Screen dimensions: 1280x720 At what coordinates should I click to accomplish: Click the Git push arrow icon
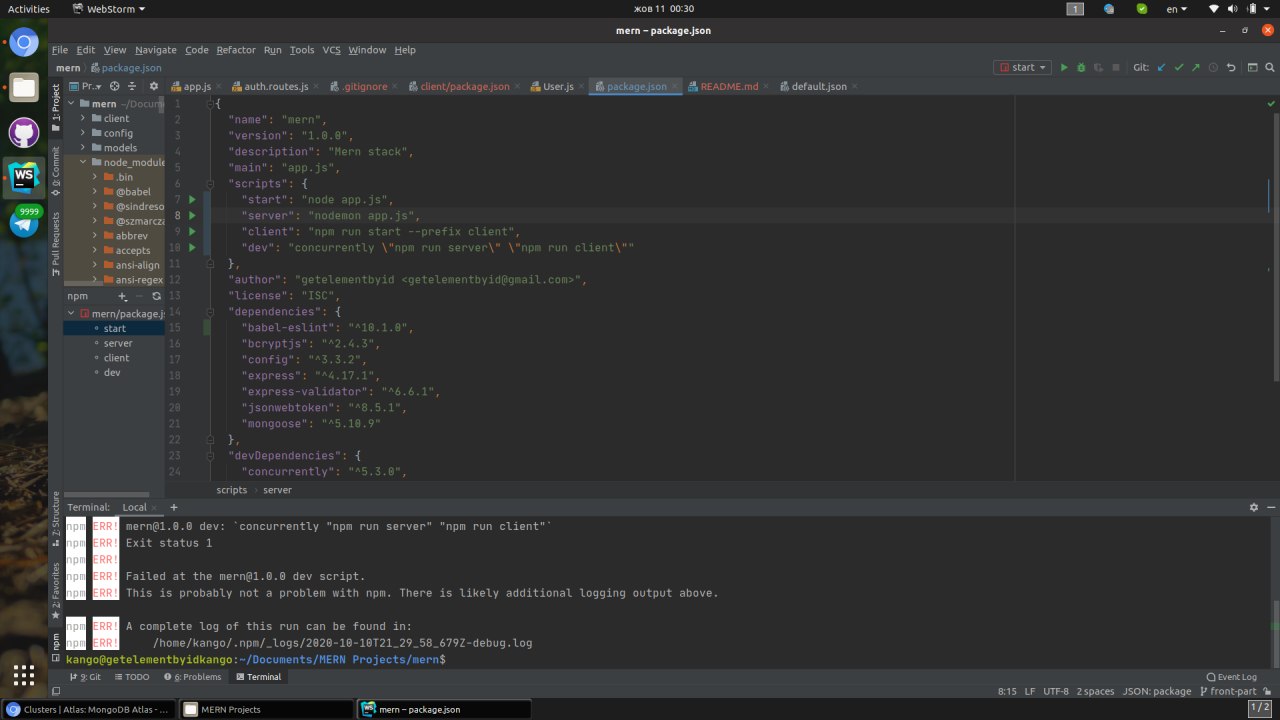(x=1195, y=68)
